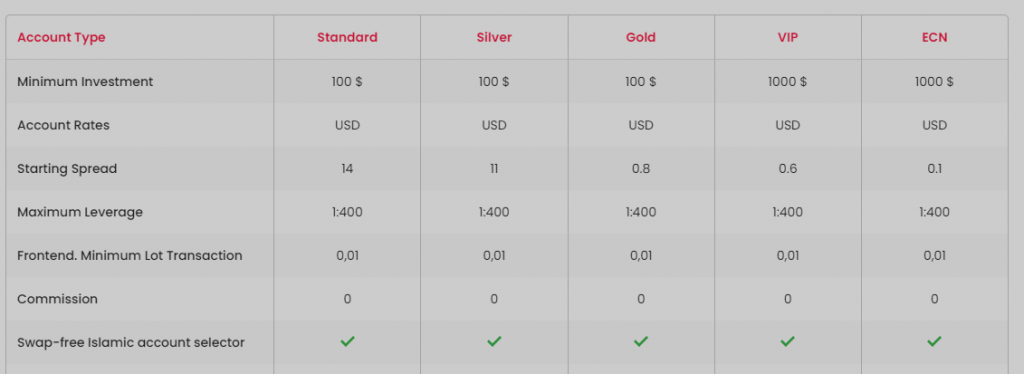Click the Maximum Leverage row label
This screenshot has width=1024, height=374.
(80, 212)
